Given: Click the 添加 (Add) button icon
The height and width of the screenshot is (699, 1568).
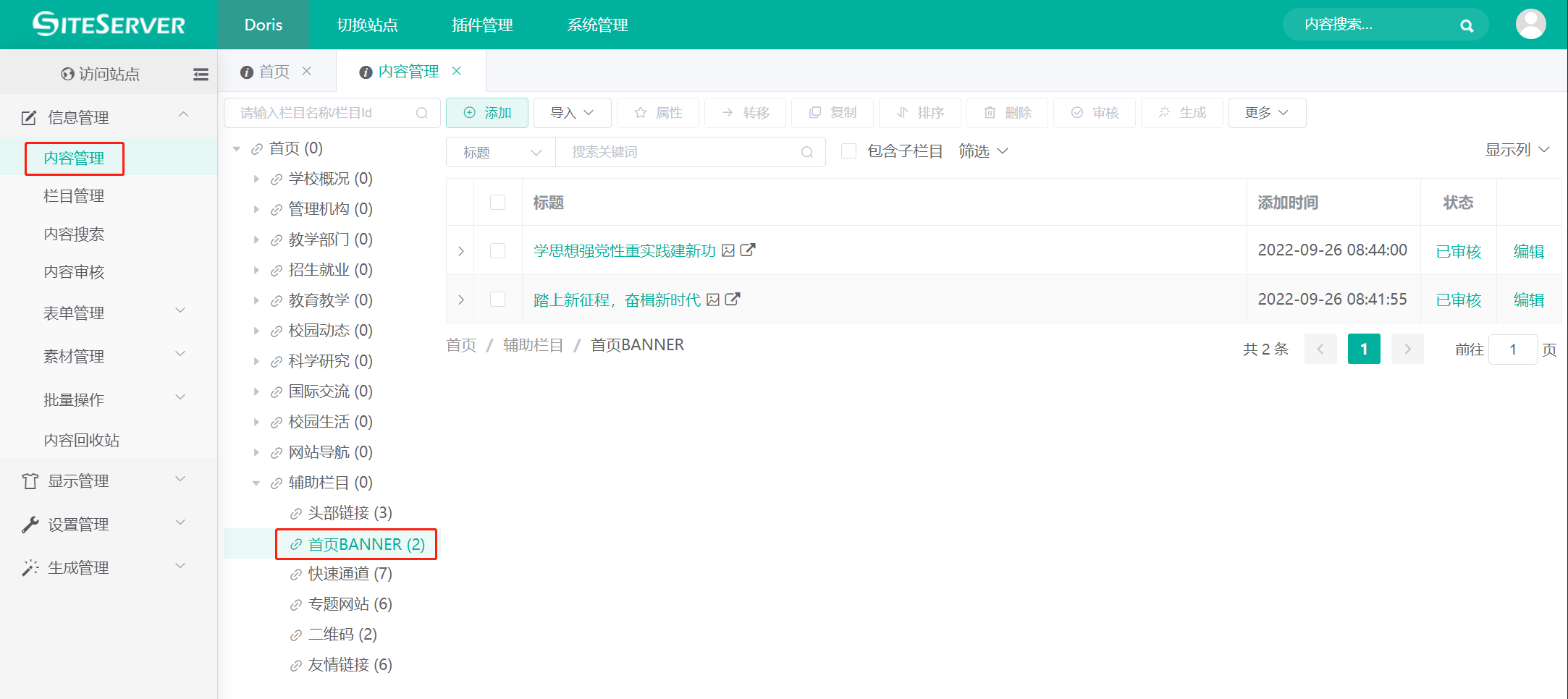Looking at the screenshot, I should point(469,113).
